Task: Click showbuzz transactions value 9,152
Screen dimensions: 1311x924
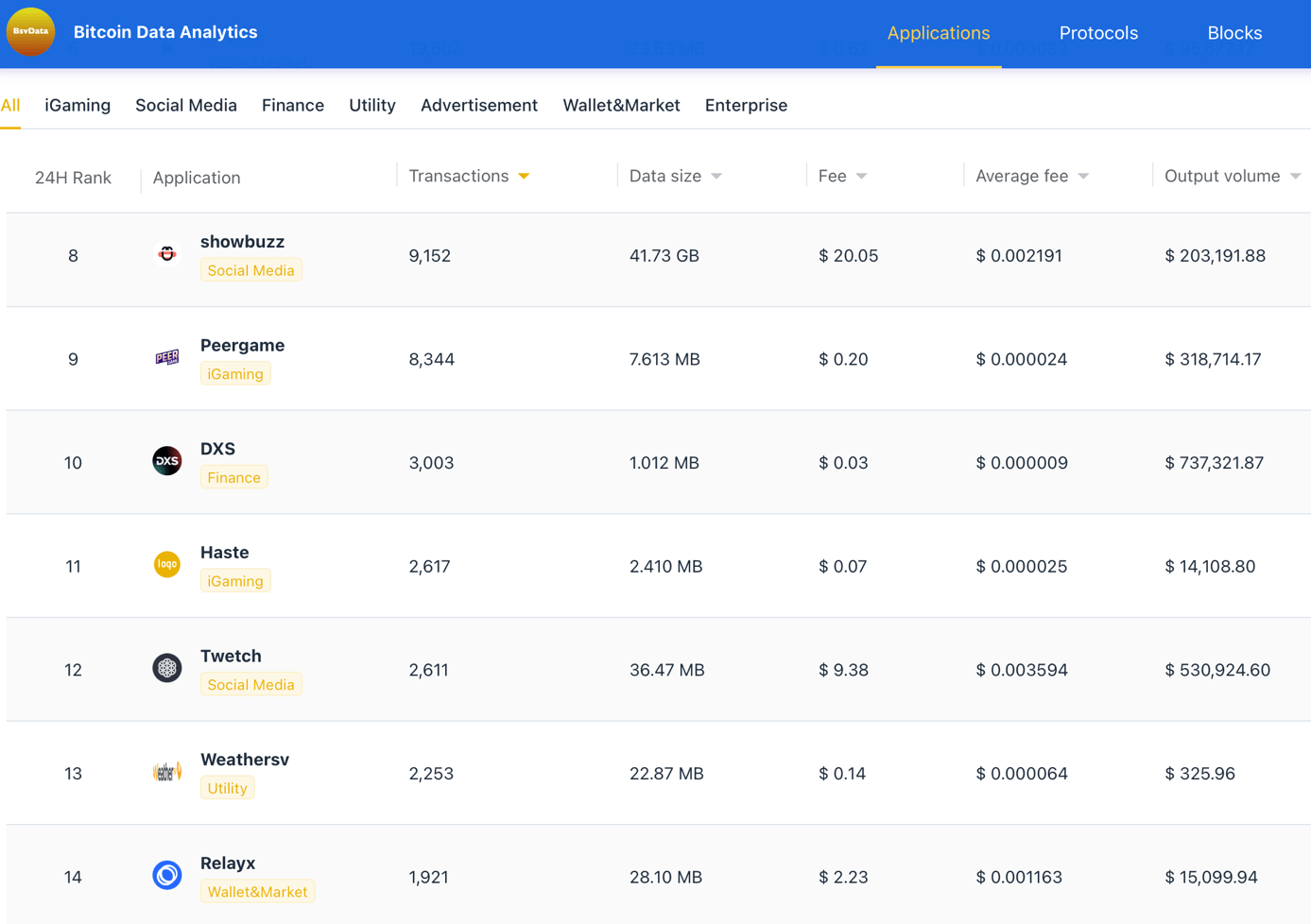Action: coord(429,256)
